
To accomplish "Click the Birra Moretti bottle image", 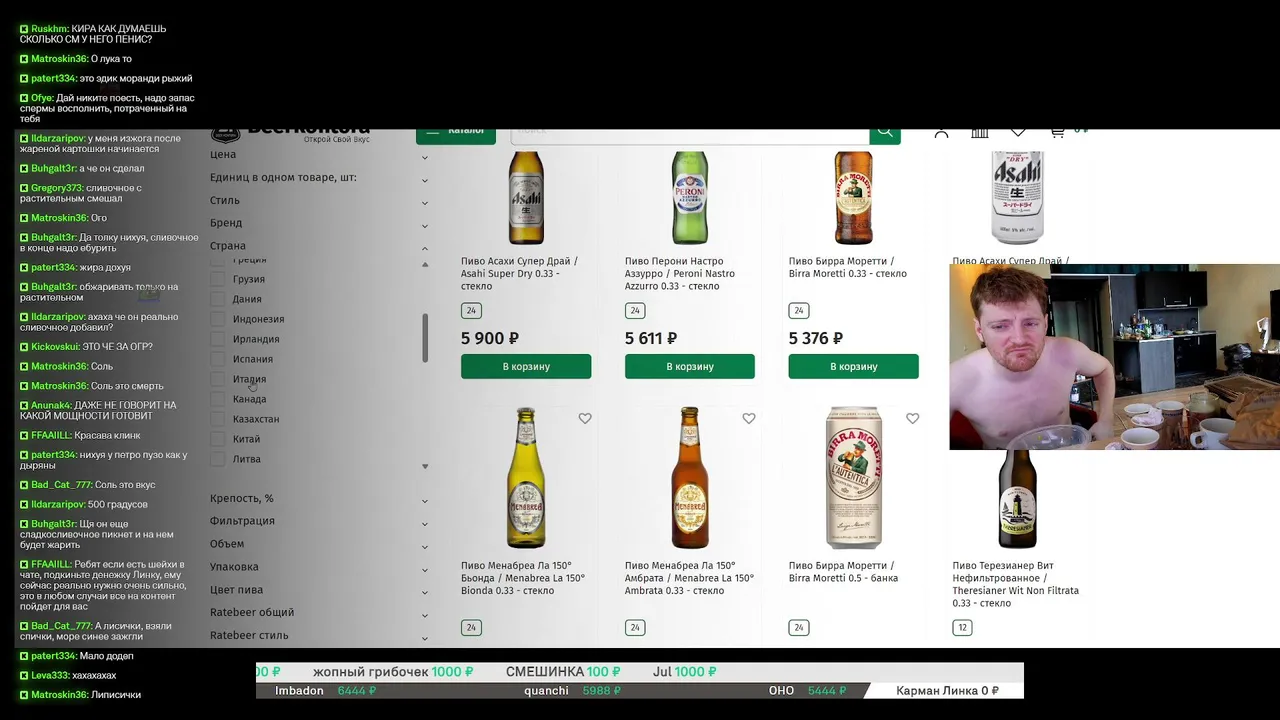I will pyautogui.click(x=853, y=198).
